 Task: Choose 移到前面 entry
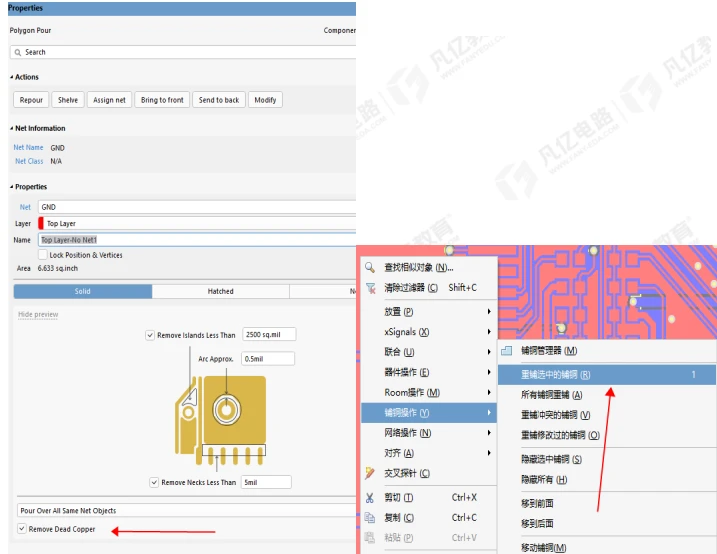point(607,503)
